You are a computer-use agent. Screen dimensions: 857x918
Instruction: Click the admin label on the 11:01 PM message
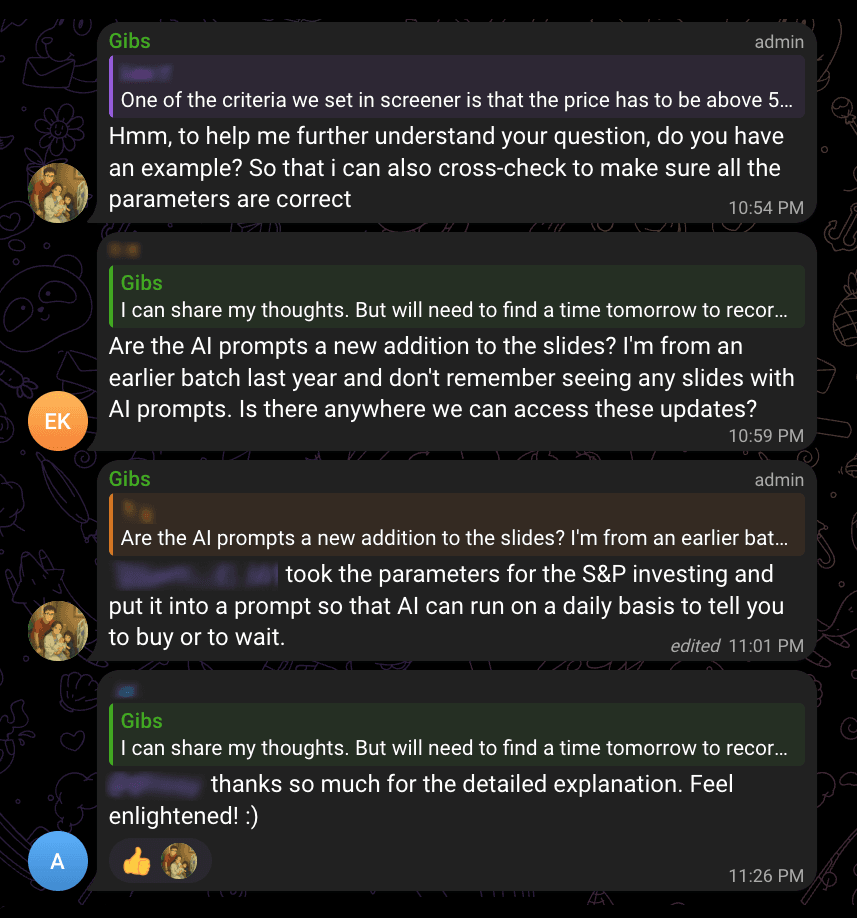(779, 479)
